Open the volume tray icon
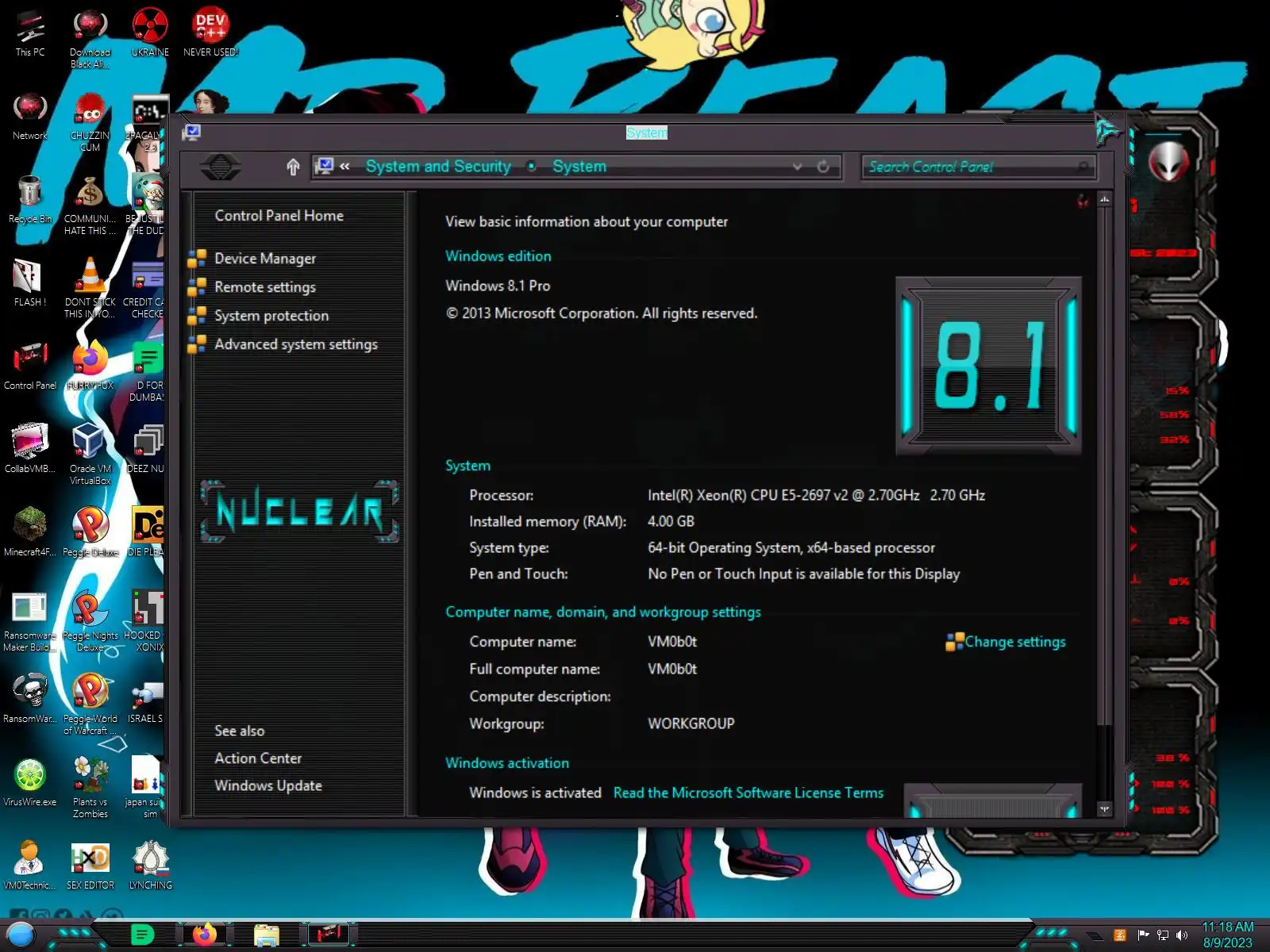Image resolution: width=1270 pixels, height=952 pixels. tap(1182, 935)
